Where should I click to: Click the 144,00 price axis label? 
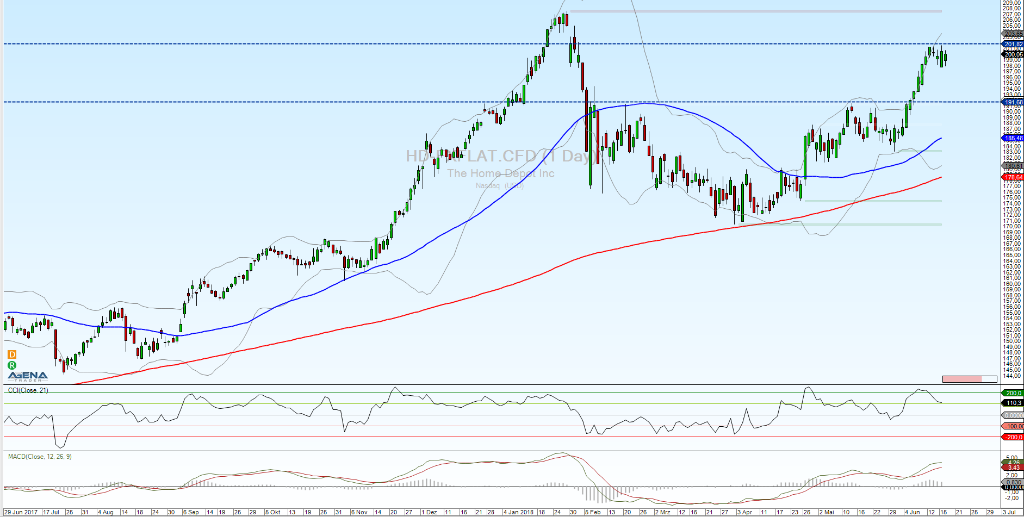(1013, 376)
